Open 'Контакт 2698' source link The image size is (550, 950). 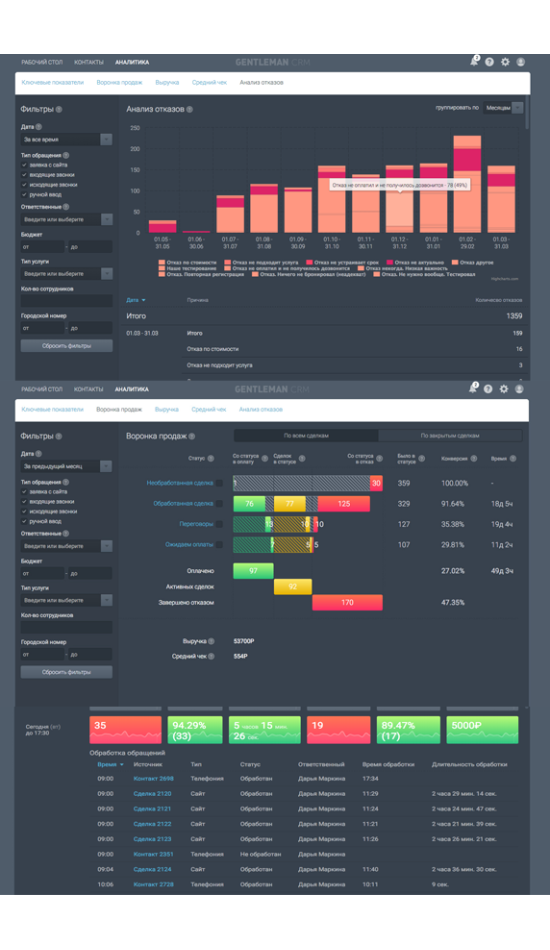[x=153, y=779]
